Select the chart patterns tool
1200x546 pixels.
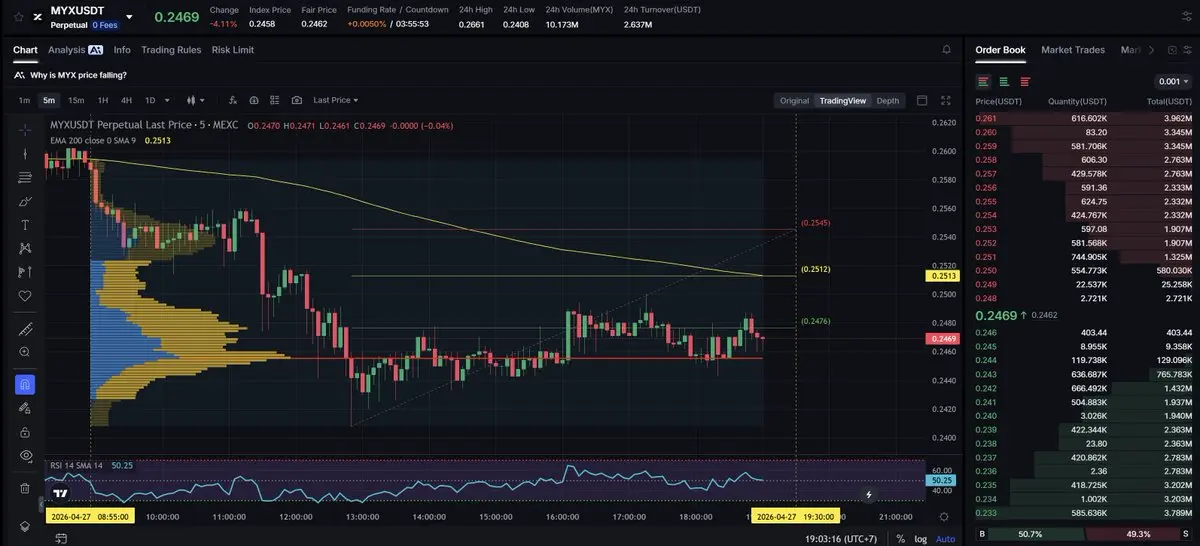tap(24, 248)
